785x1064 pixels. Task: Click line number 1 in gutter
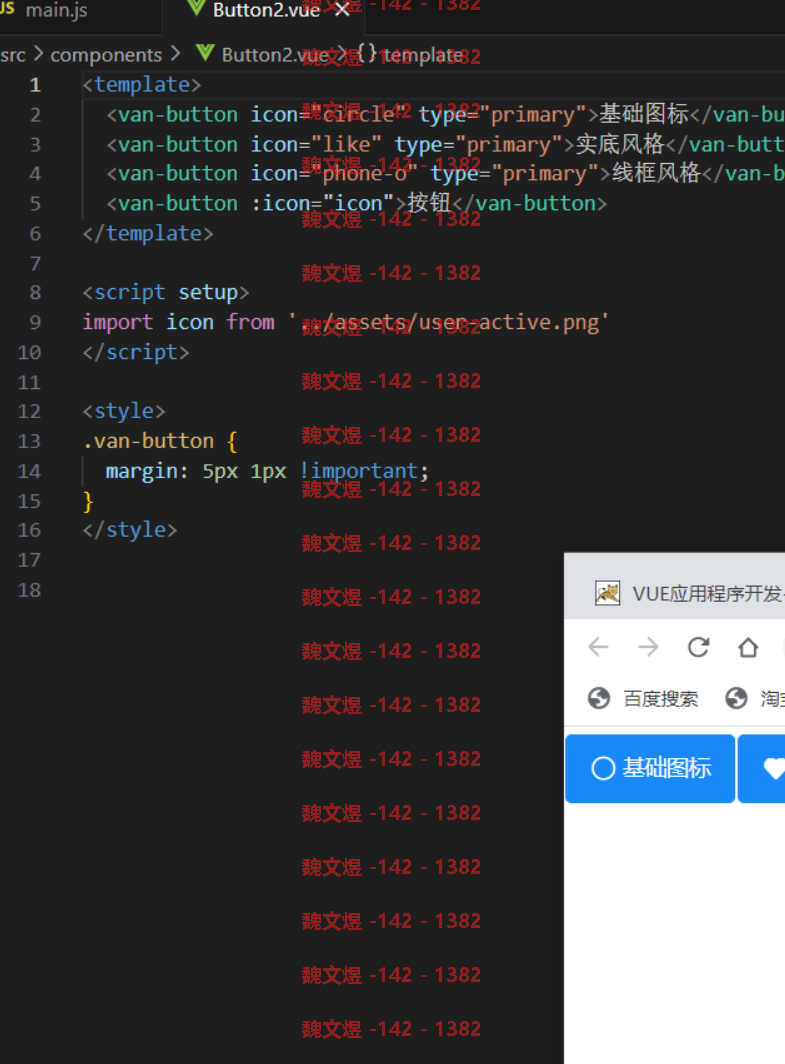point(35,86)
